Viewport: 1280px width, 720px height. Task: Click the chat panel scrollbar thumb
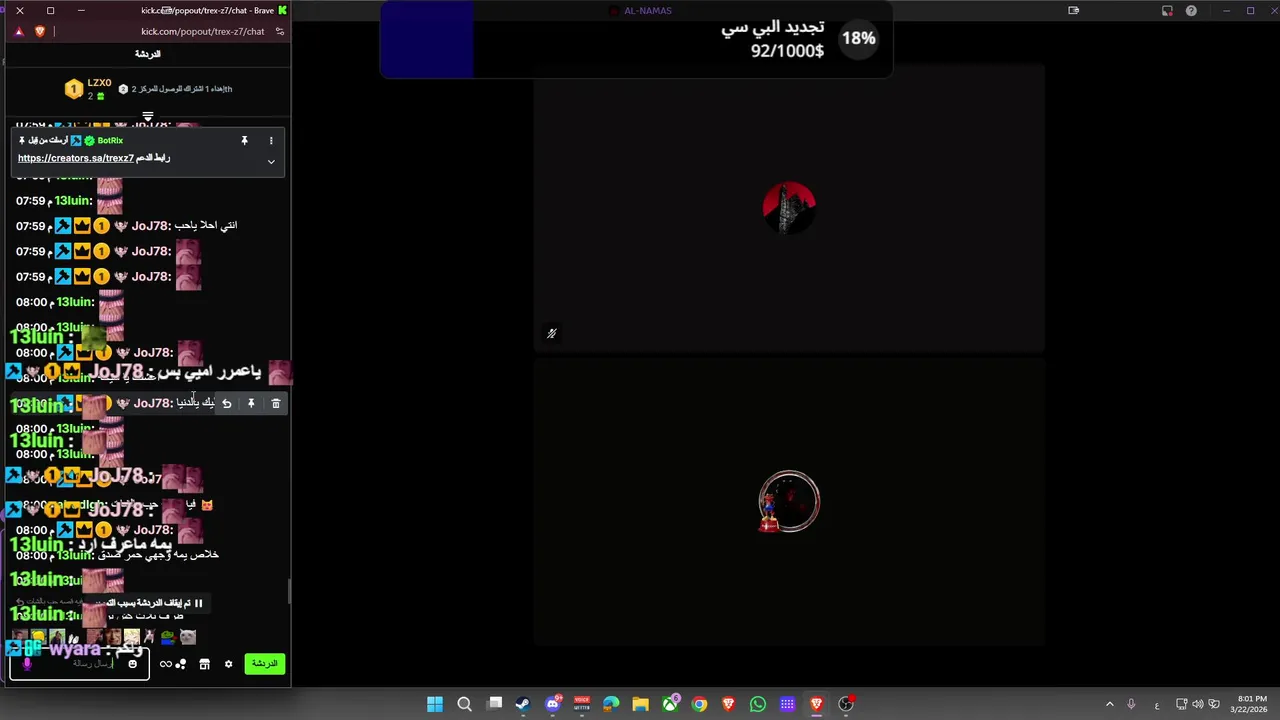point(290,591)
